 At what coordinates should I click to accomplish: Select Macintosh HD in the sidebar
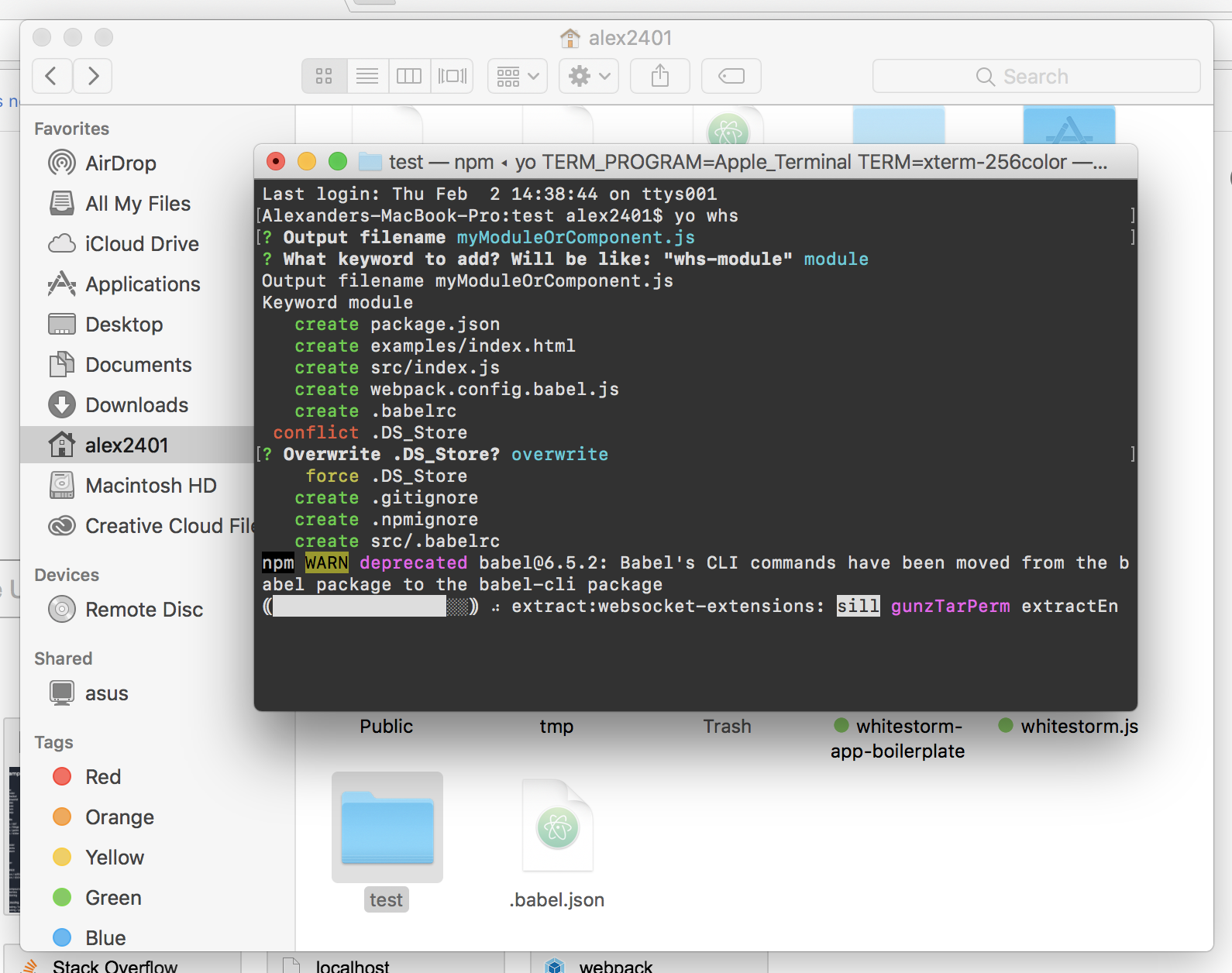coord(136,486)
